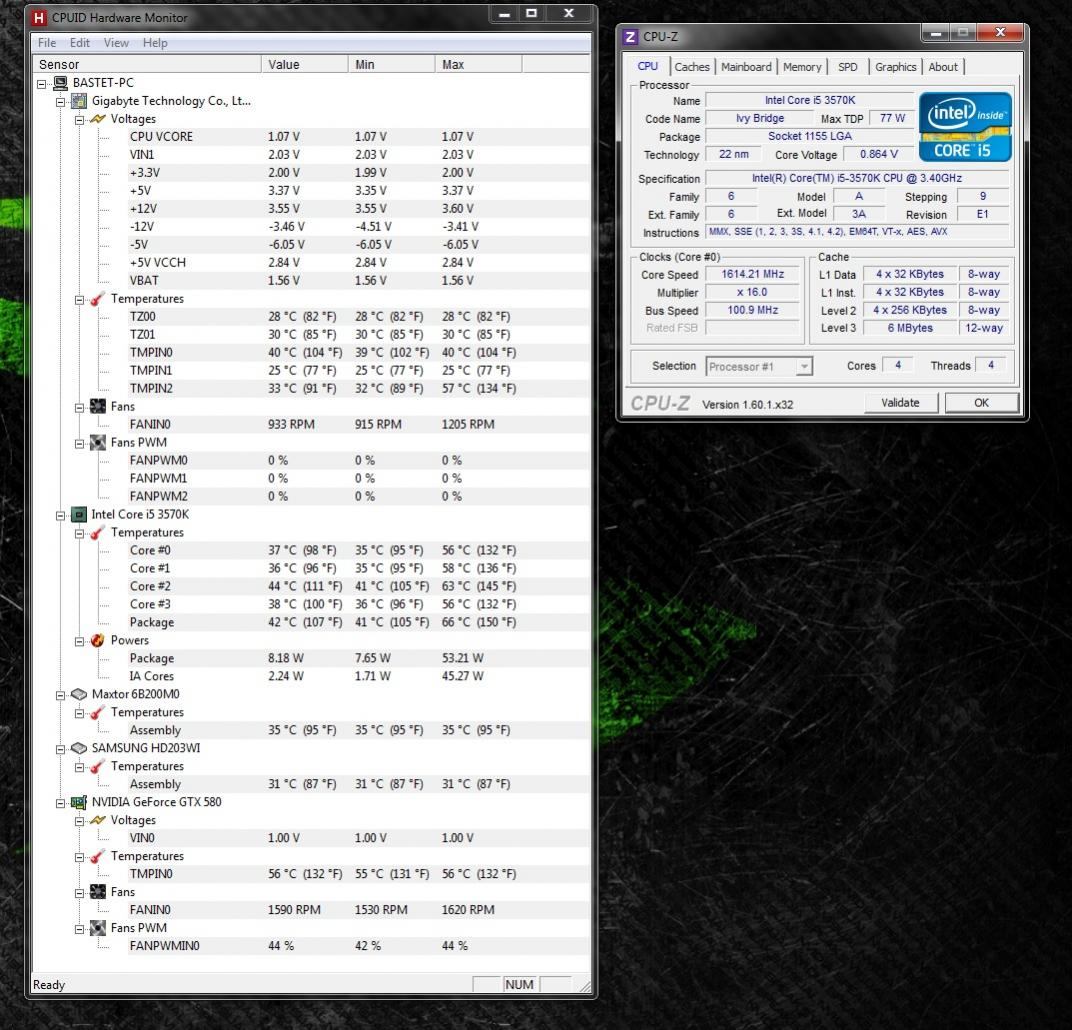Viewport: 1072px width, 1030px height.
Task: Open the Edit menu in HWMonitor
Action: click(80, 43)
